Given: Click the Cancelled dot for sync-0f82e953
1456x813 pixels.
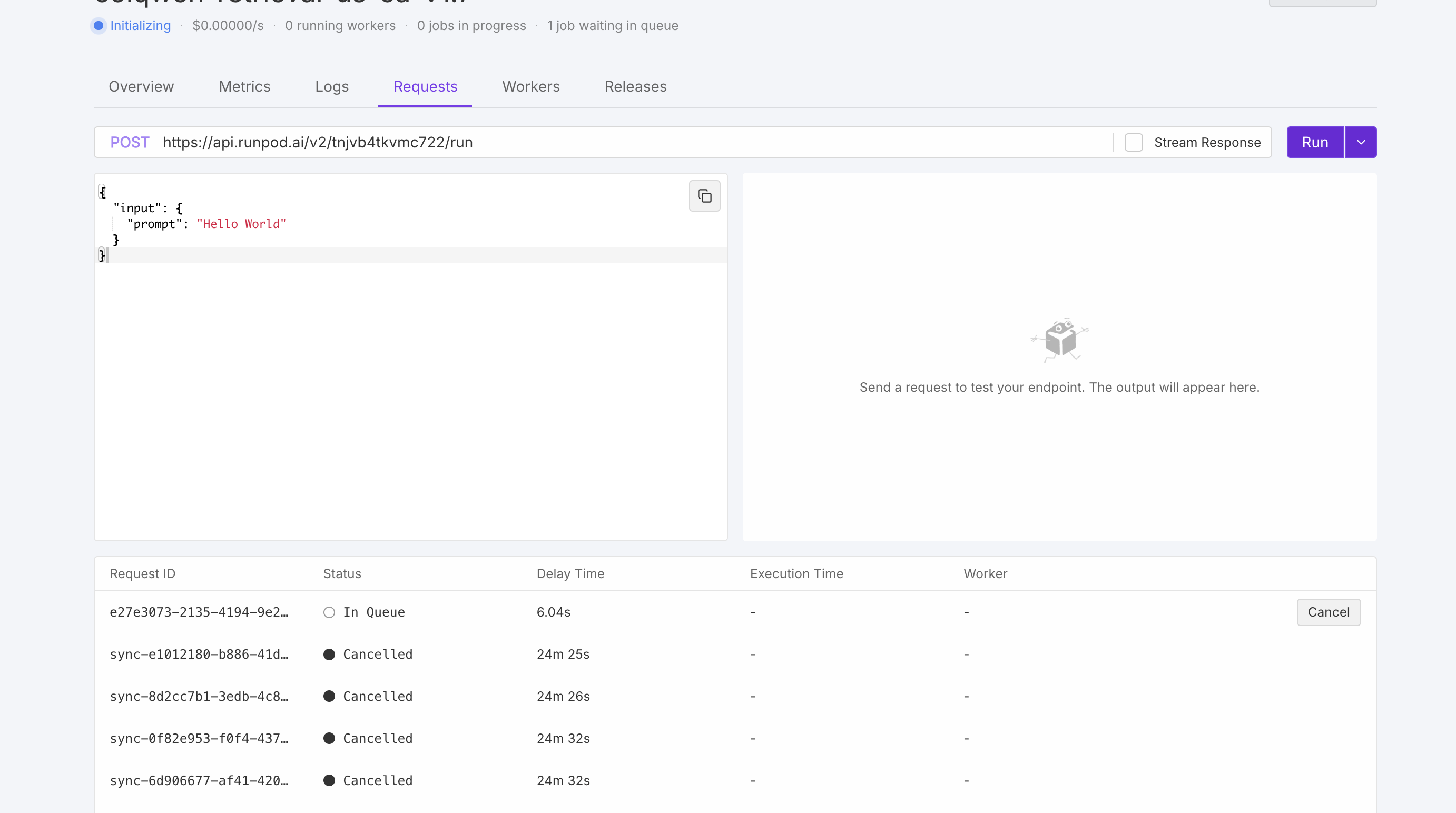Looking at the screenshot, I should (329, 738).
